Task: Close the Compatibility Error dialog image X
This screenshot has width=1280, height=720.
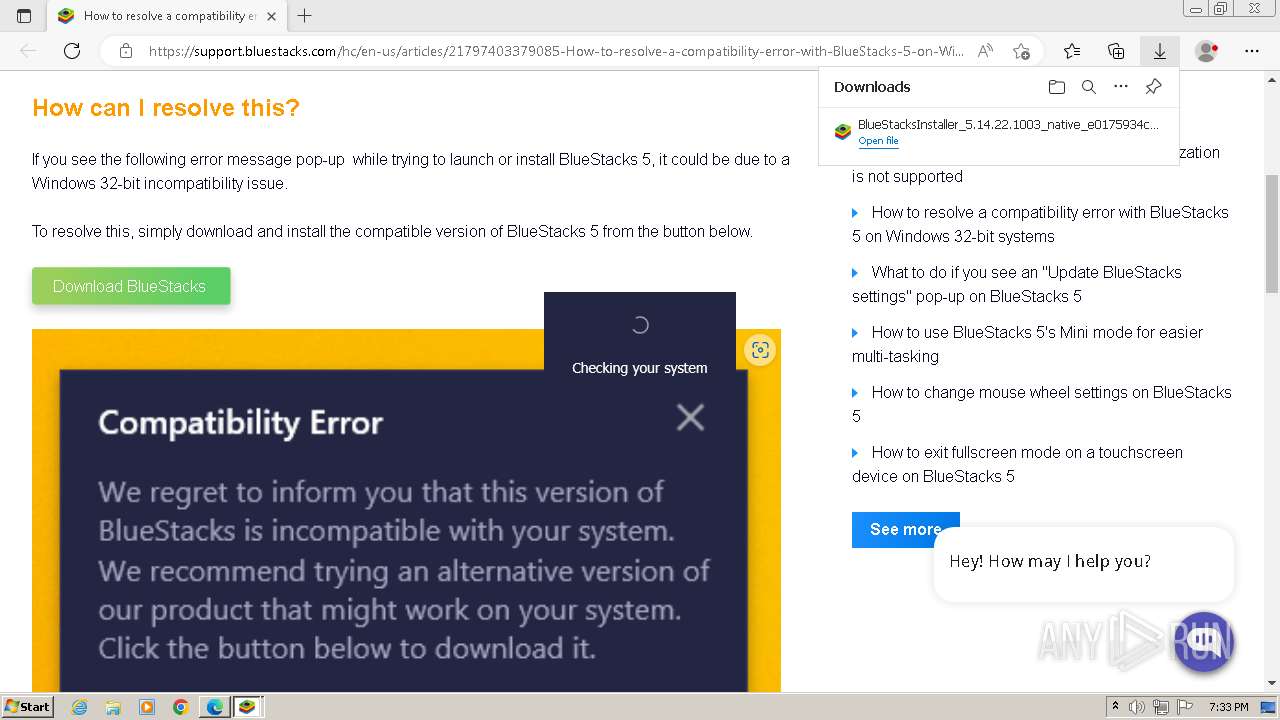Action: (690, 417)
